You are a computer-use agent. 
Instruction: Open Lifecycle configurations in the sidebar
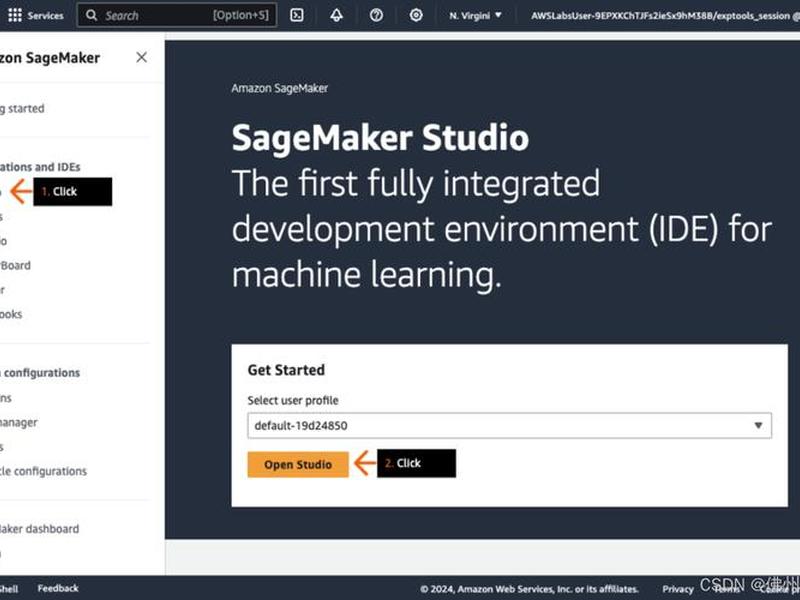[43, 471]
